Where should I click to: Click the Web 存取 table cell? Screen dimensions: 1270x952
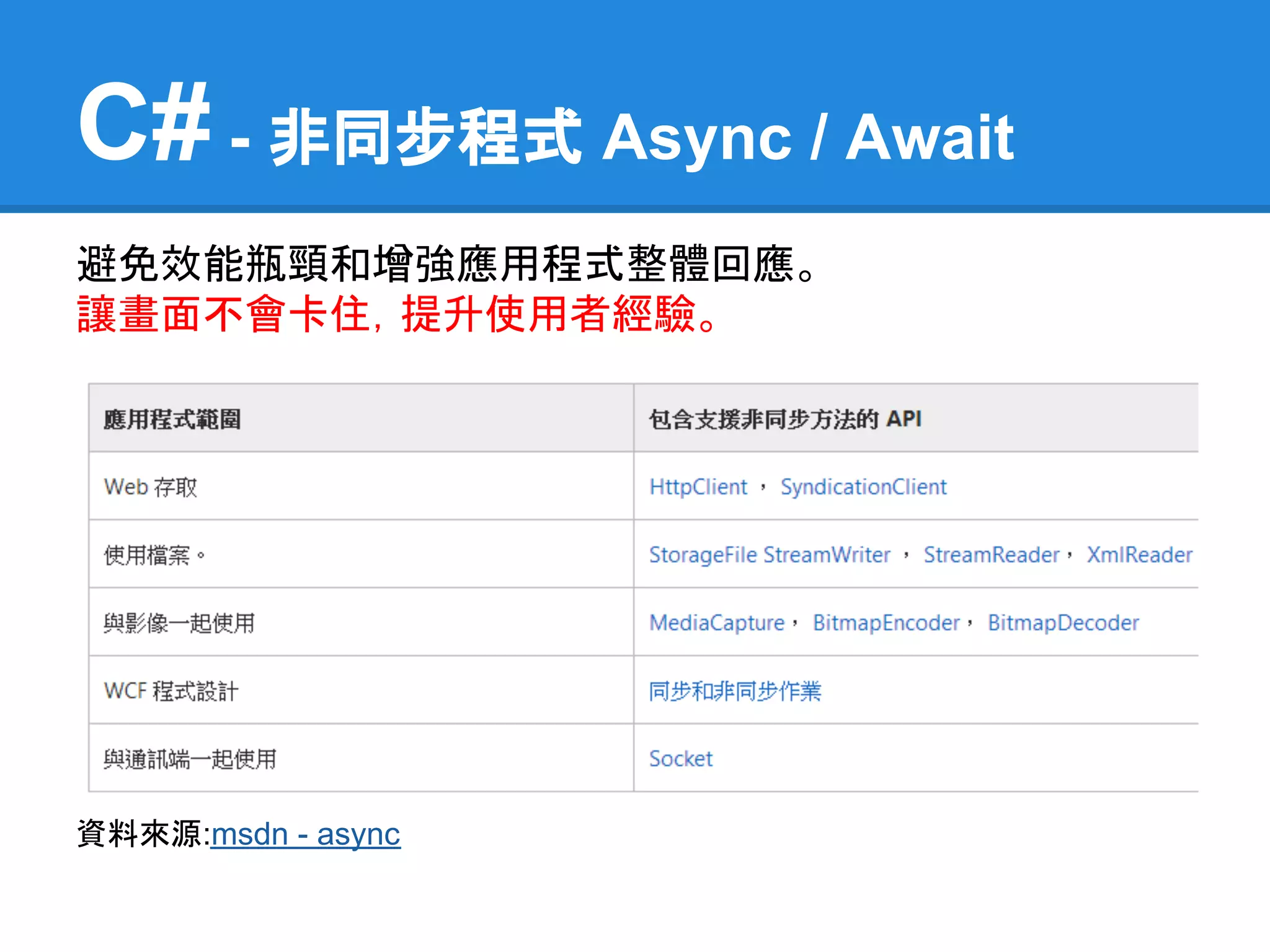pos(361,487)
